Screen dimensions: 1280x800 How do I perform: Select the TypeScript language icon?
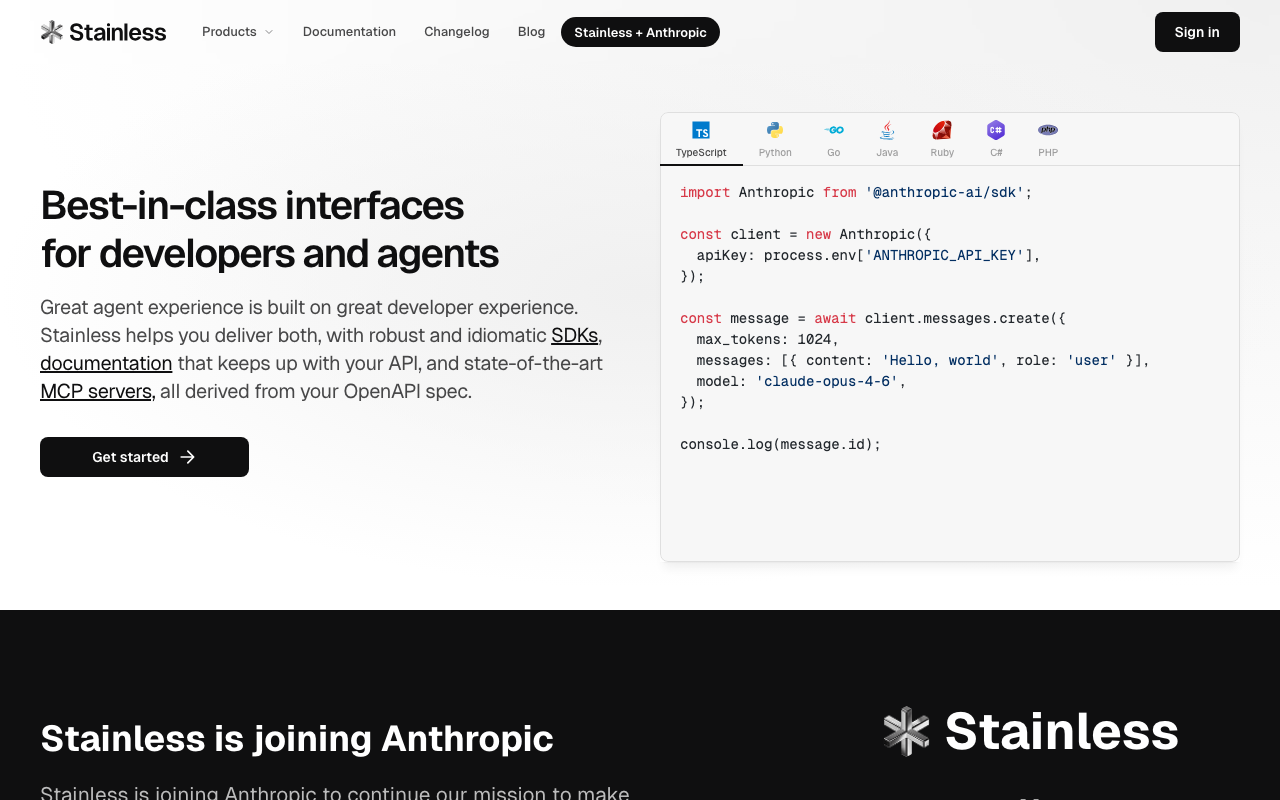pyautogui.click(x=701, y=130)
